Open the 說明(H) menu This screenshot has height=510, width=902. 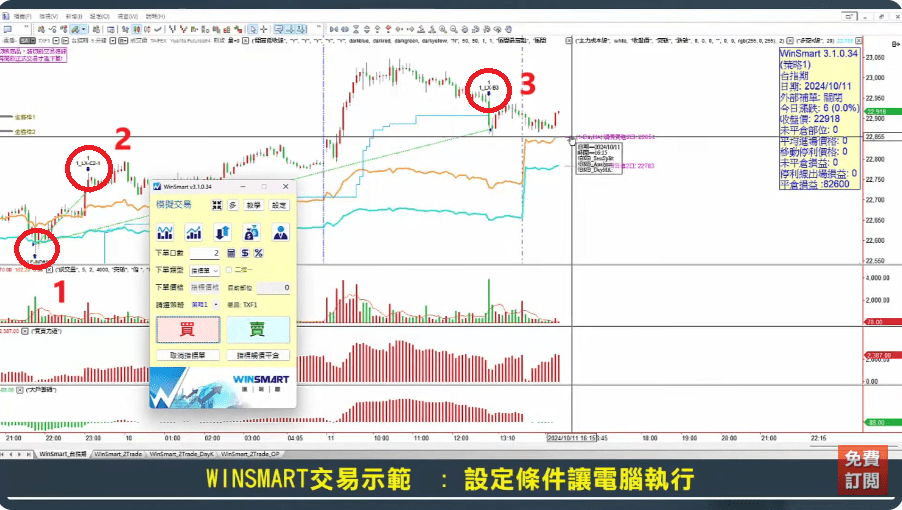point(155,17)
